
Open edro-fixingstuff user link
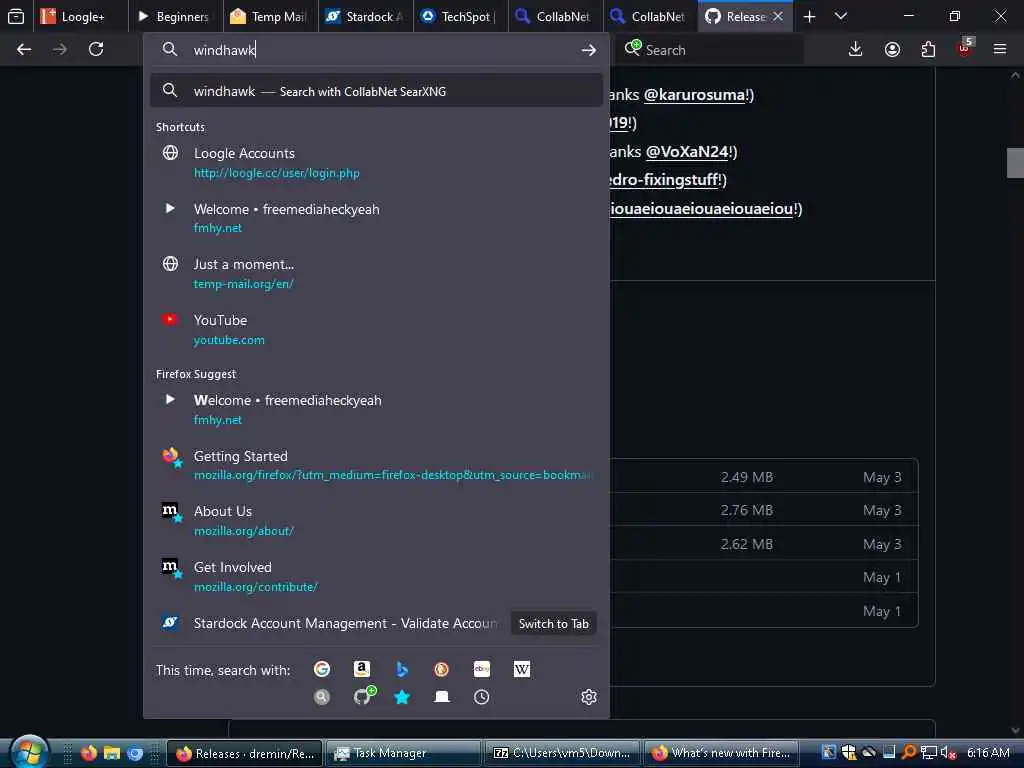(x=664, y=180)
